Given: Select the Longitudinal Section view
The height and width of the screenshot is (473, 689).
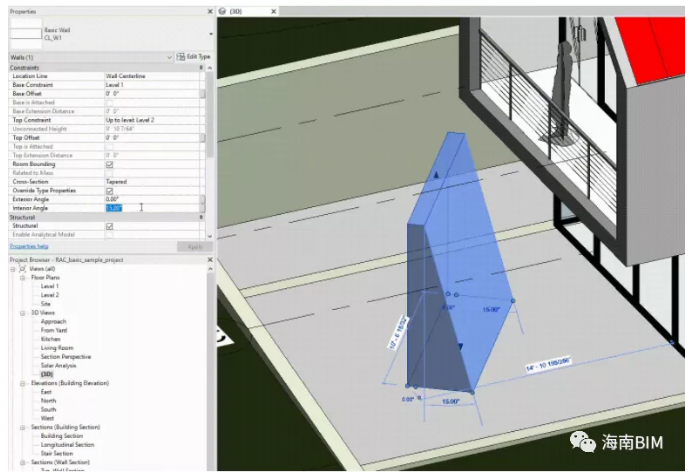Looking at the screenshot, I should tap(68, 444).
